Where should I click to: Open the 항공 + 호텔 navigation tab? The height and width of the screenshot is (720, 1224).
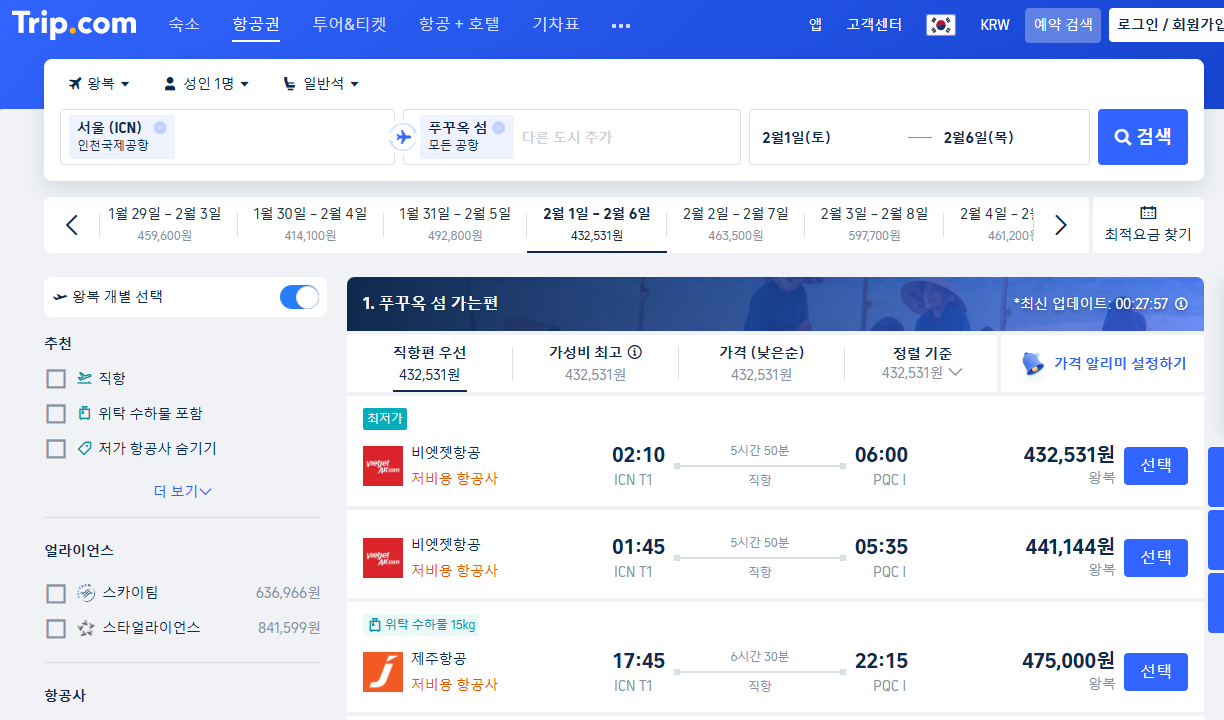coord(459,24)
